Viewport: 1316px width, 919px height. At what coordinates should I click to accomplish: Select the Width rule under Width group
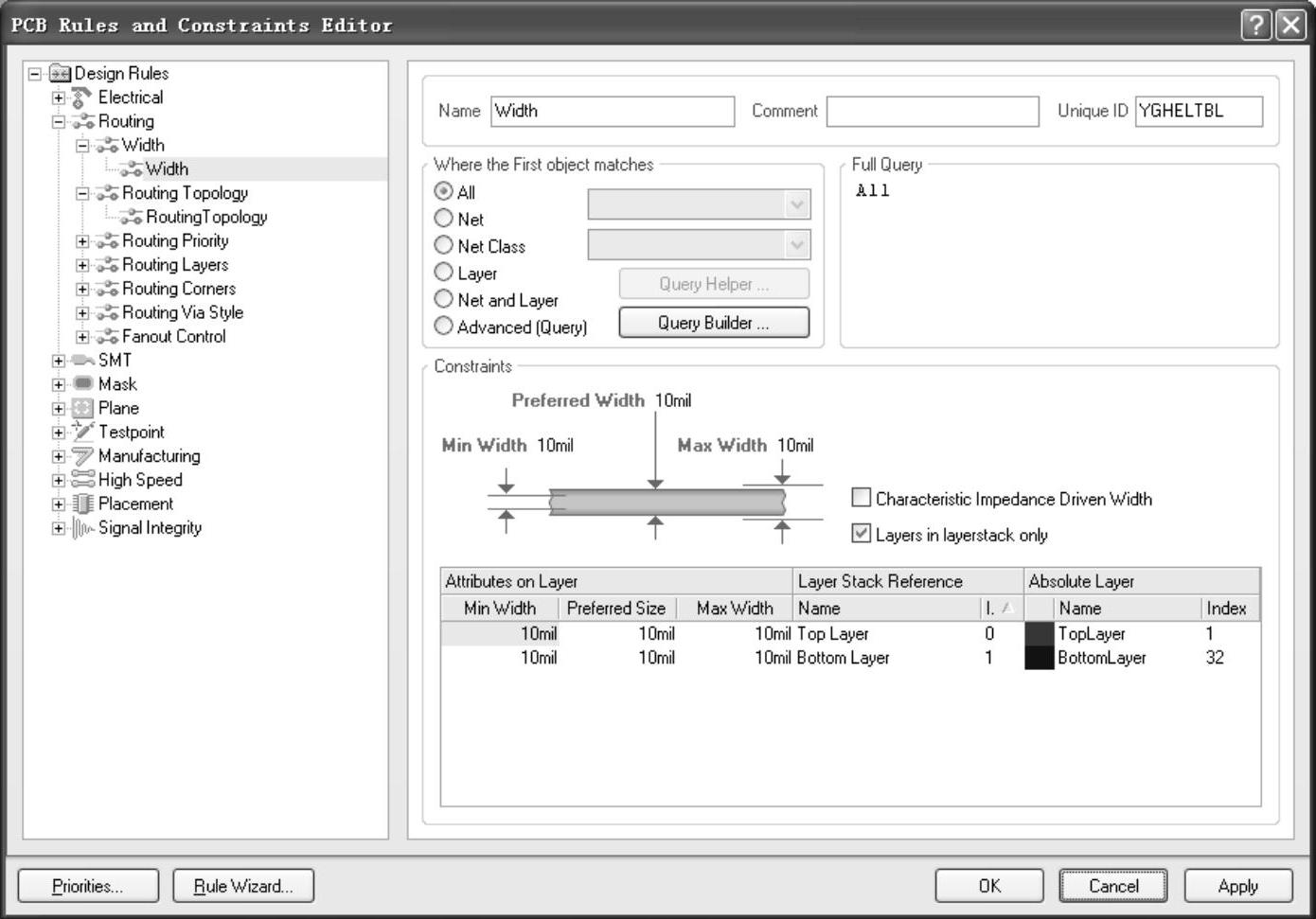tap(167, 168)
